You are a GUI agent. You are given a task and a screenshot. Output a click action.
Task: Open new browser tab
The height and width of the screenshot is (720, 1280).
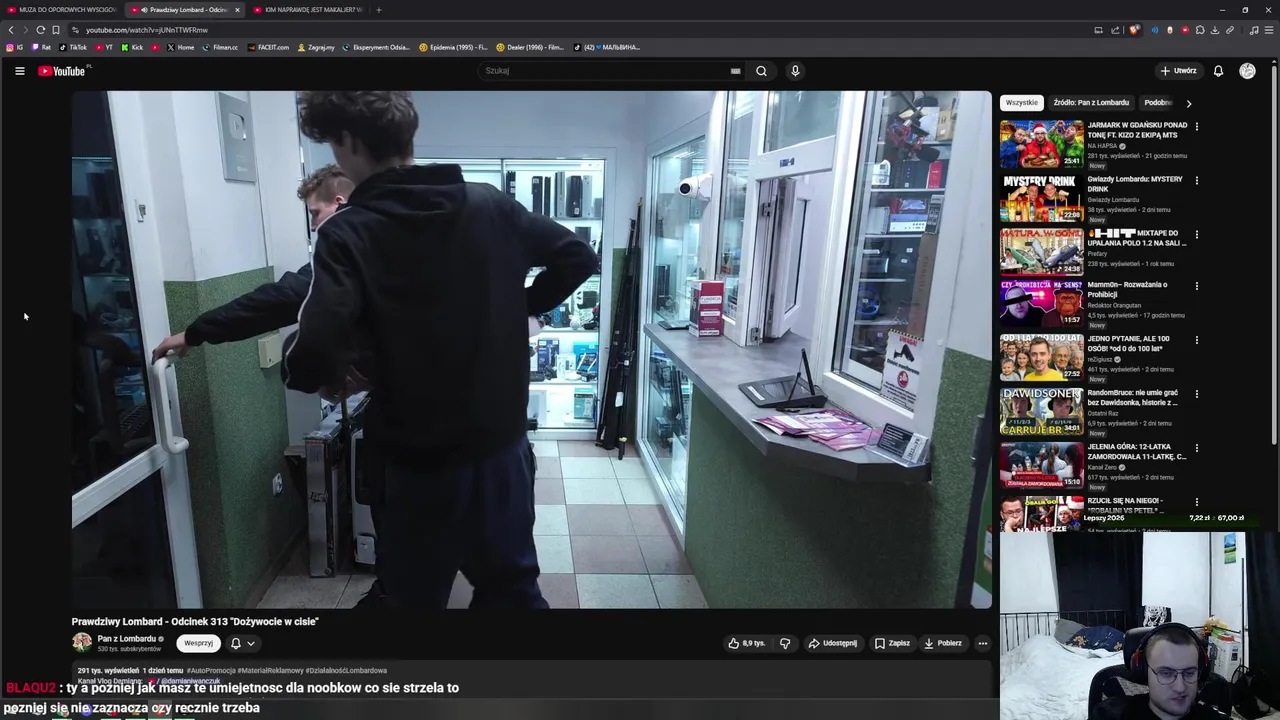click(x=378, y=10)
